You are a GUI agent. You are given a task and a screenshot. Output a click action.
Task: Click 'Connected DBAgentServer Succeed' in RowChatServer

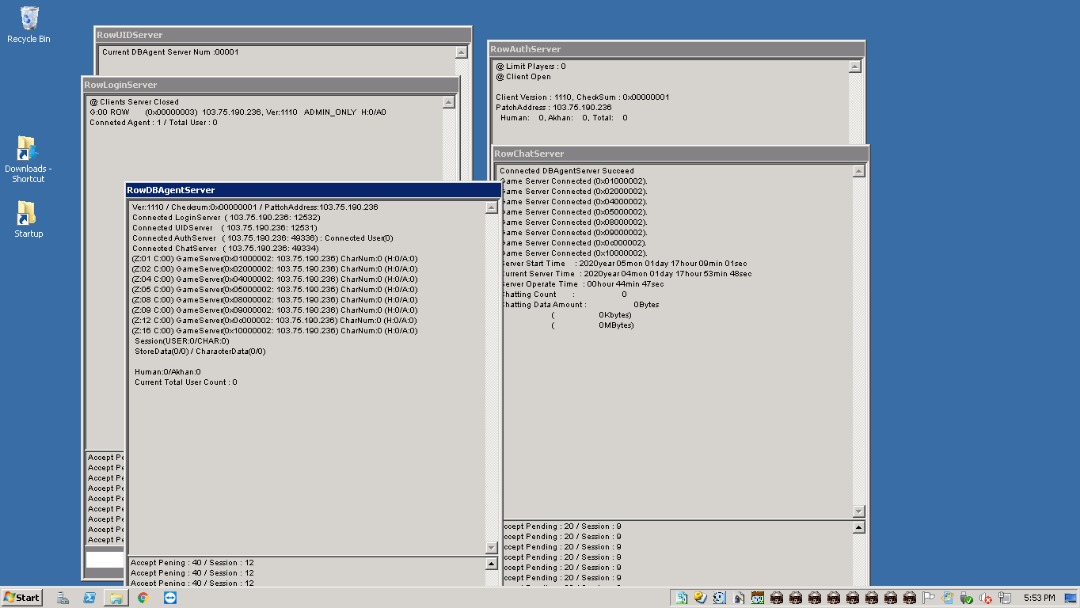(x=566, y=171)
